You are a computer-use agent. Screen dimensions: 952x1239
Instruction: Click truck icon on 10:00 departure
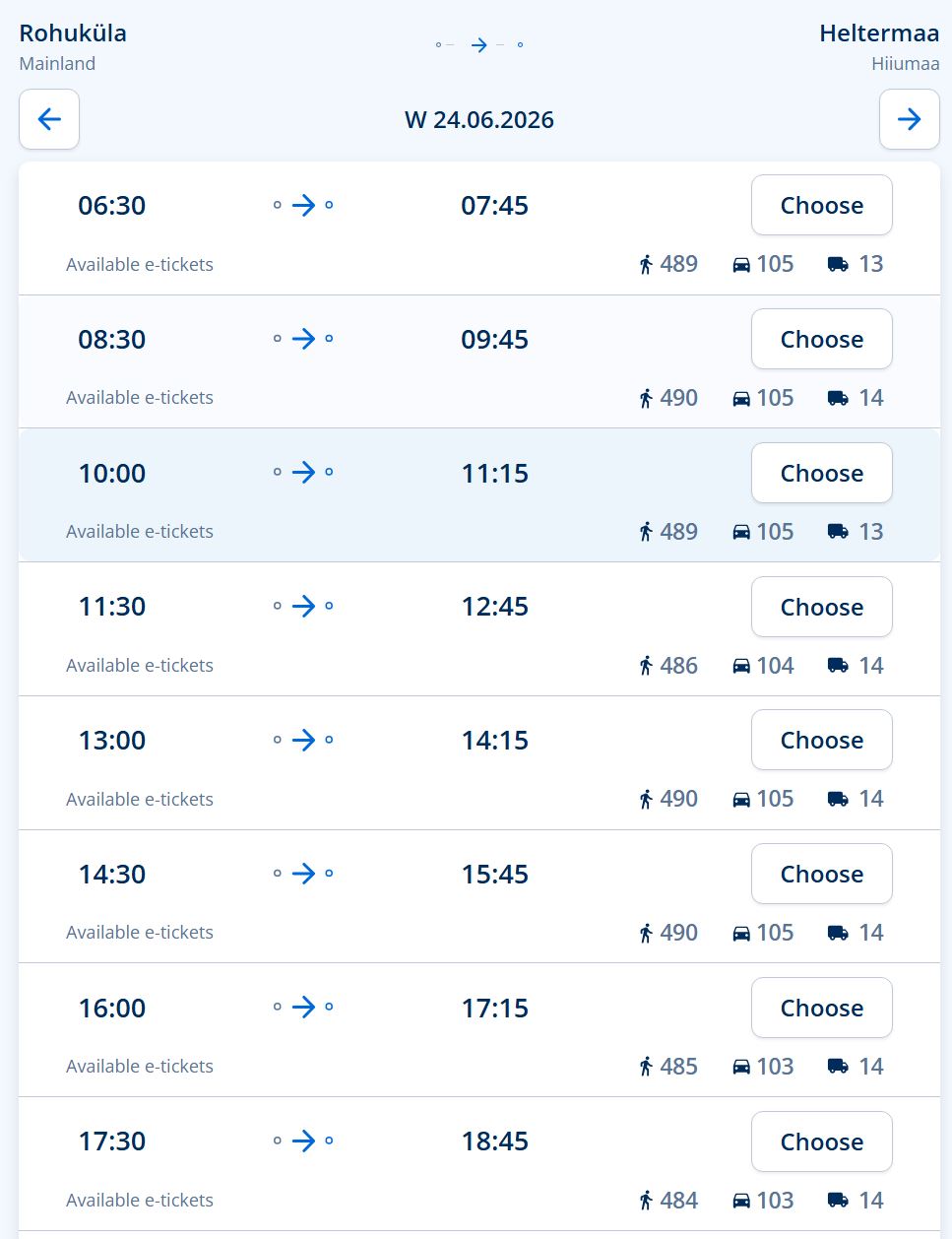(838, 532)
